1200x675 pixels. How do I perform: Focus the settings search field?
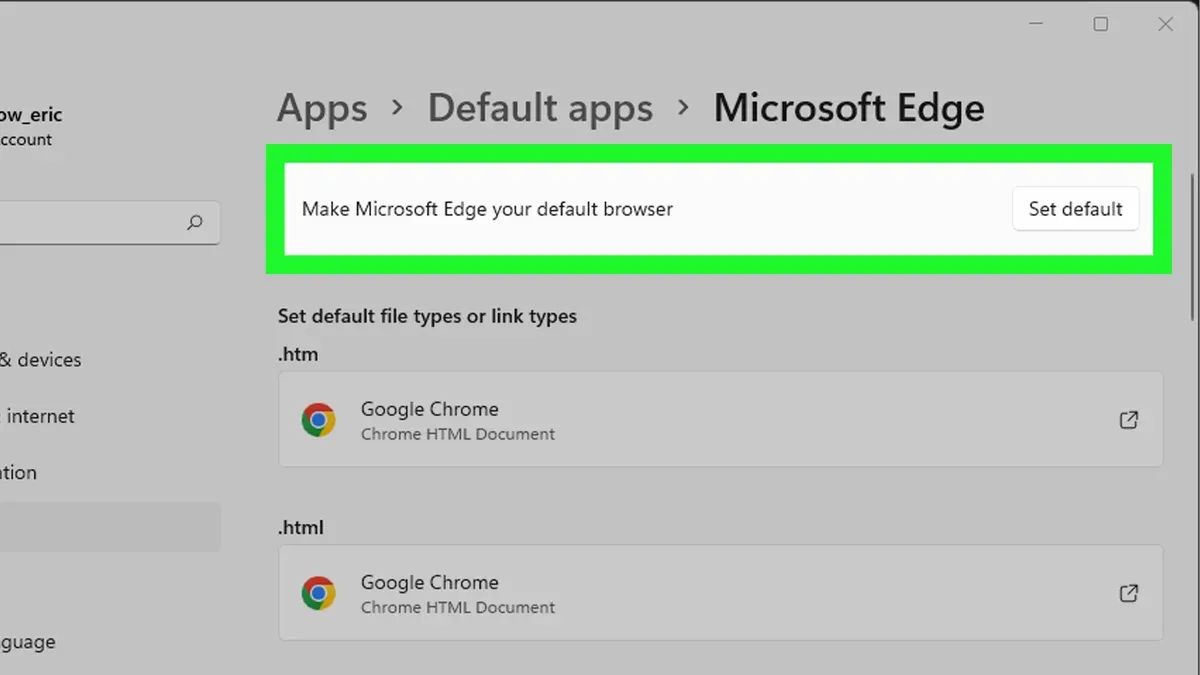tap(108, 222)
